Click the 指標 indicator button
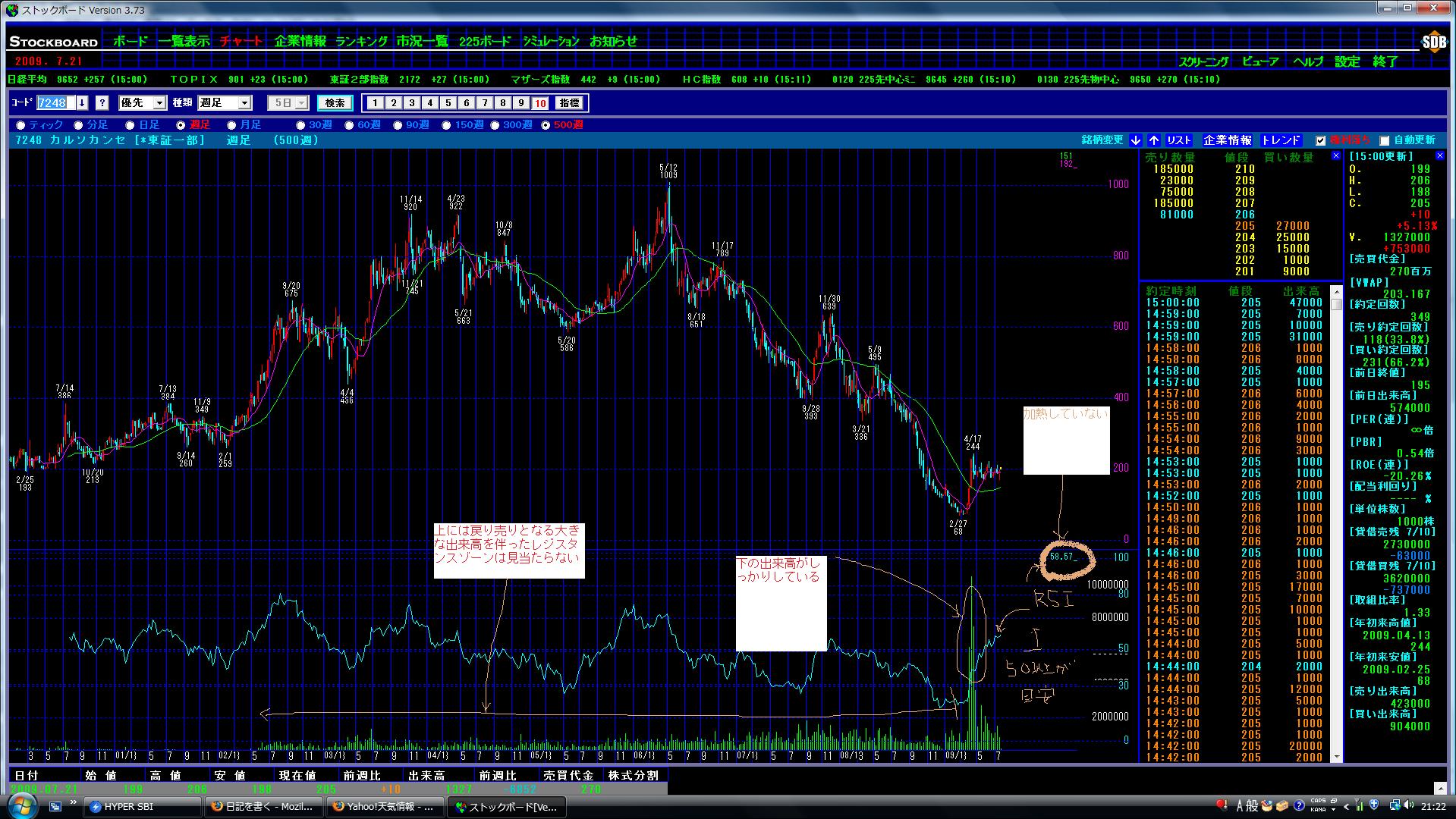Screen dimensions: 1456x819 (568, 103)
